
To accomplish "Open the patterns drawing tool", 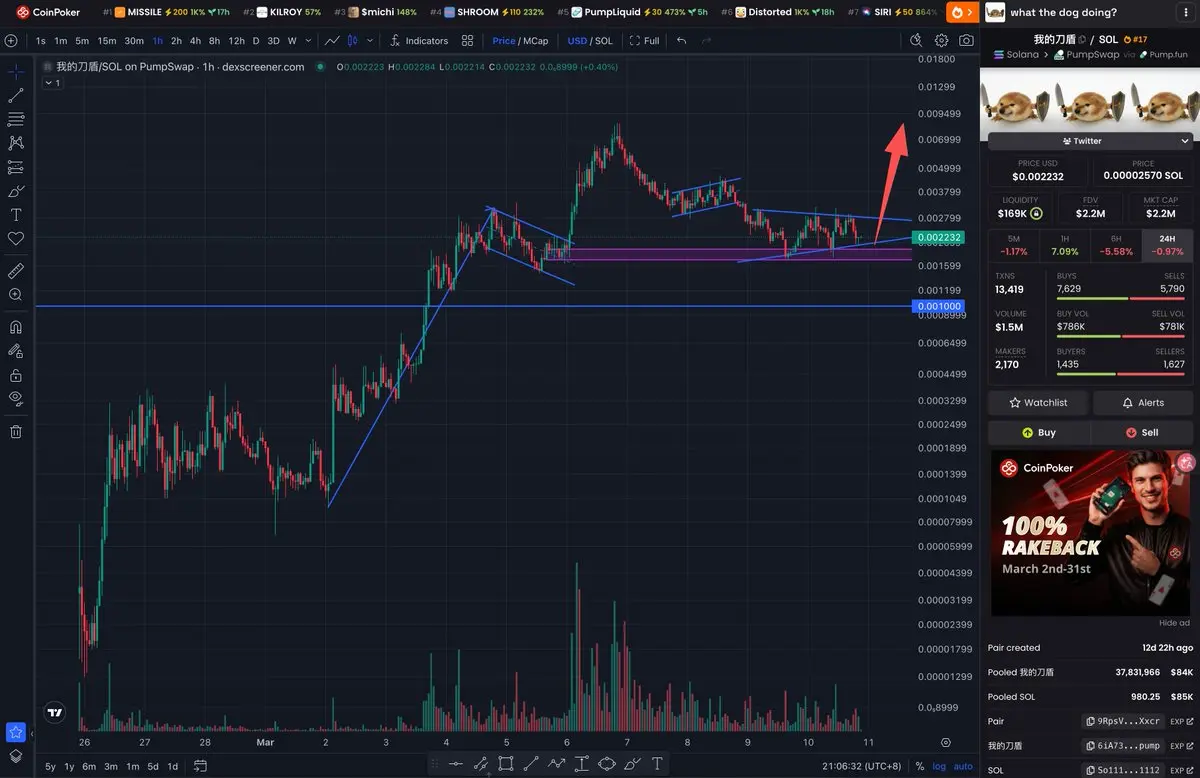I will pyautogui.click(x=16, y=143).
